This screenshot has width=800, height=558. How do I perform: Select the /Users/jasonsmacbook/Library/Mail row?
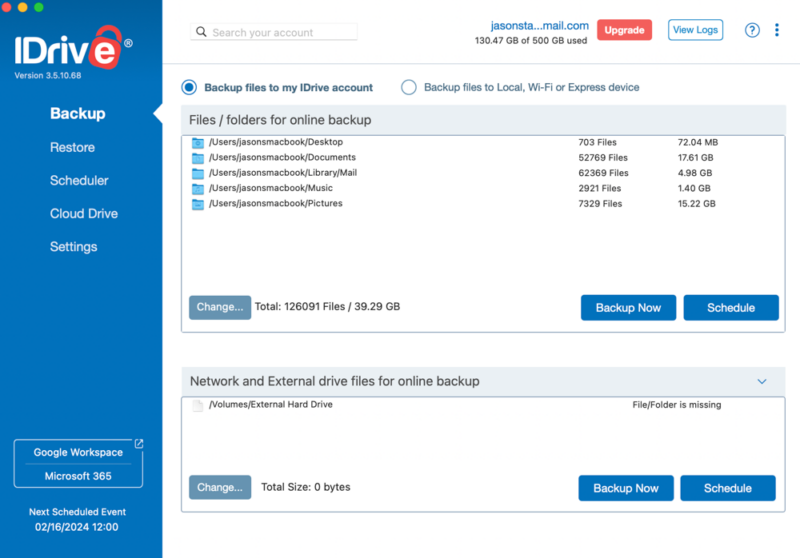(x=483, y=173)
